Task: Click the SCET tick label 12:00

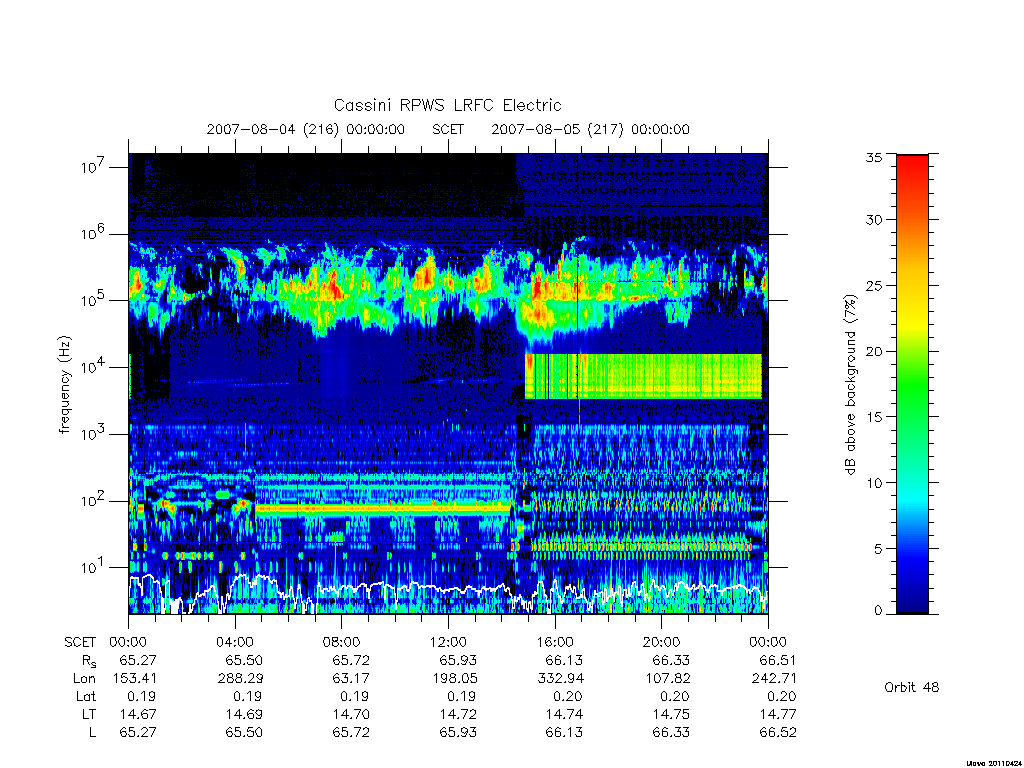Action: [448, 642]
